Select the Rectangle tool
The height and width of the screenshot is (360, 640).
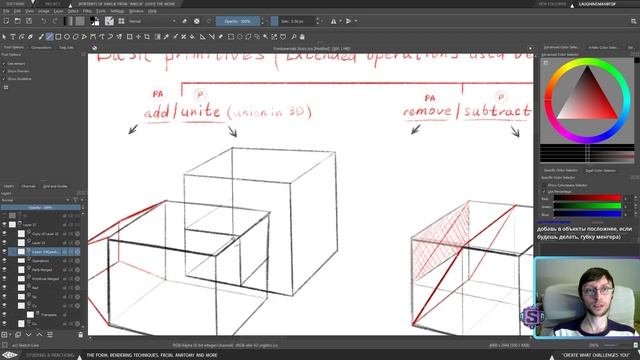pos(58,37)
